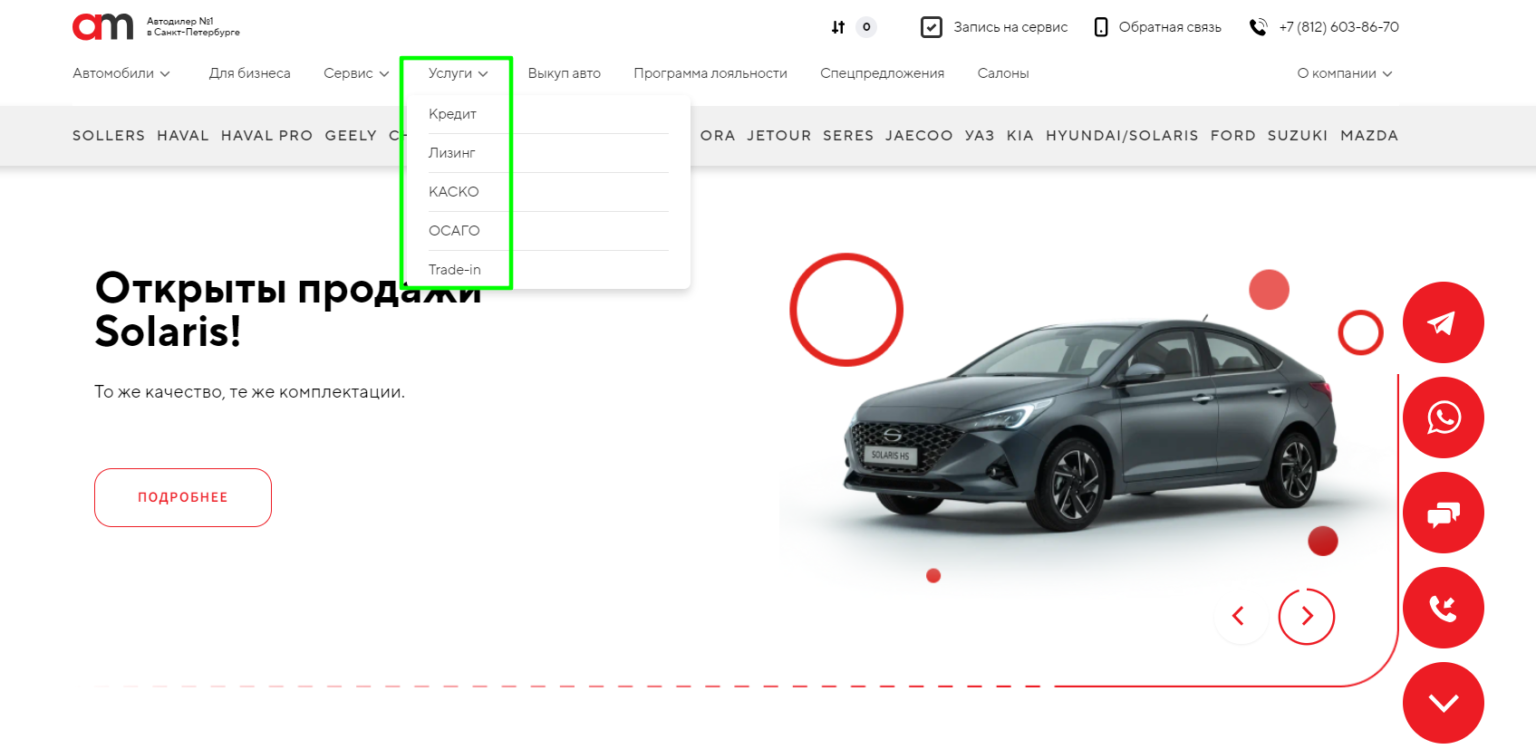Choose КАСКО in the services menu

point(454,192)
